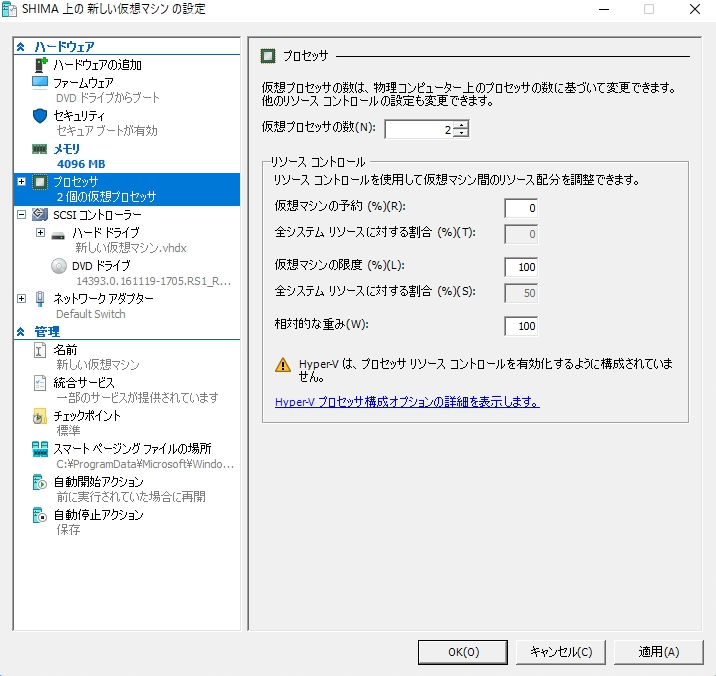Click the VM reserve (%) field
The width and height of the screenshot is (716, 676).
tap(521, 208)
